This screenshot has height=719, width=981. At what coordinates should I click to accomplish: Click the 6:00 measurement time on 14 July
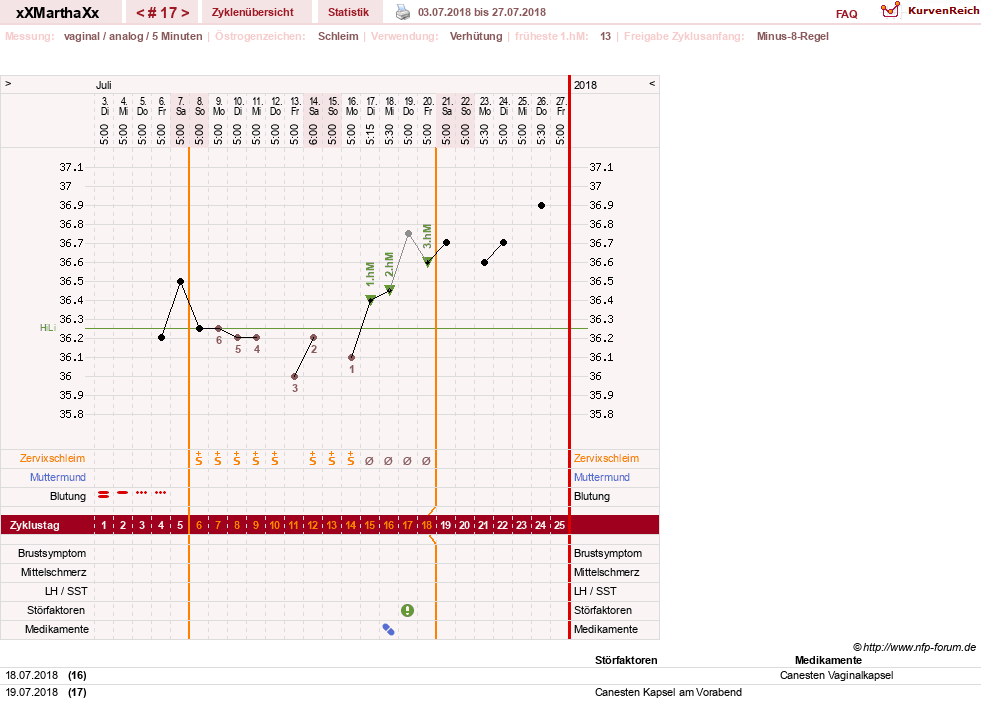pos(313,134)
